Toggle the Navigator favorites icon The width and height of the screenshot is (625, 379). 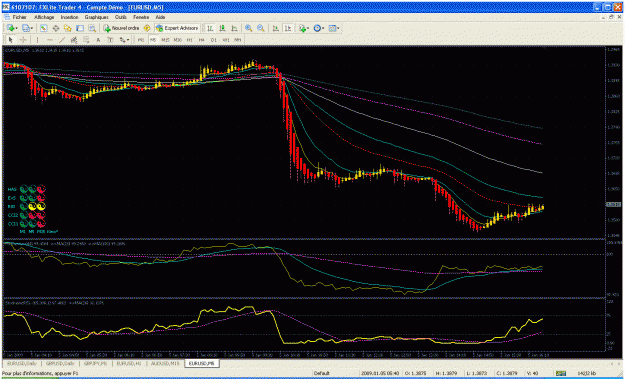tap(68, 28)
